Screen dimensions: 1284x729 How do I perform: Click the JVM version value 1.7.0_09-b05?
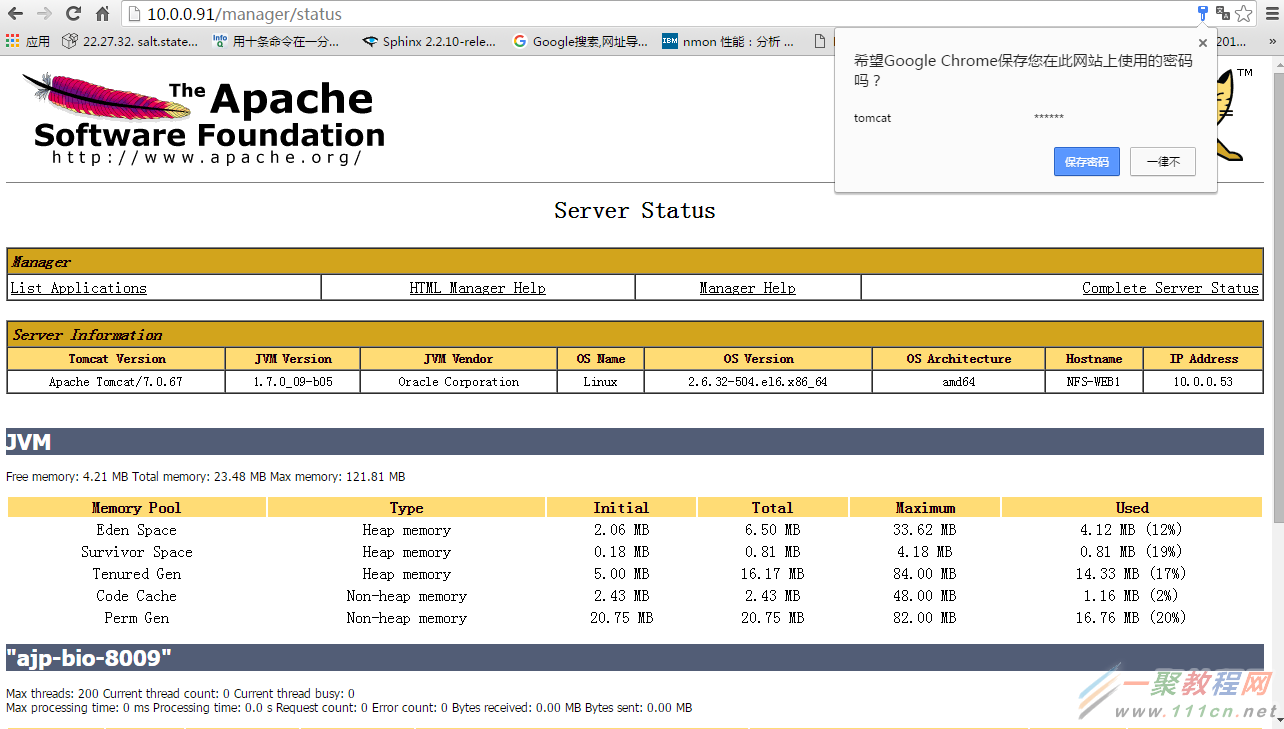(x=293, y=382)
